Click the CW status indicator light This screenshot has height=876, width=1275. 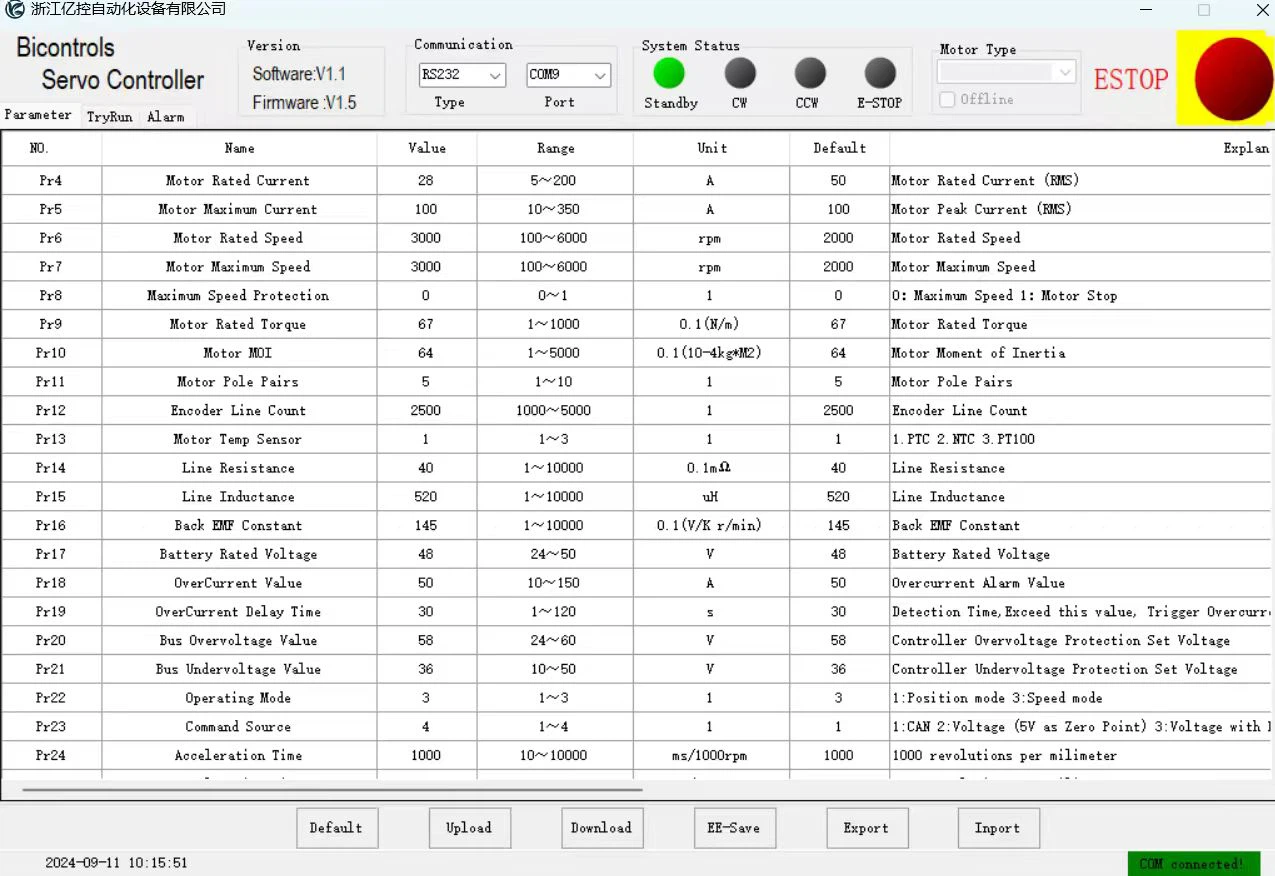[x=740, y=73]
